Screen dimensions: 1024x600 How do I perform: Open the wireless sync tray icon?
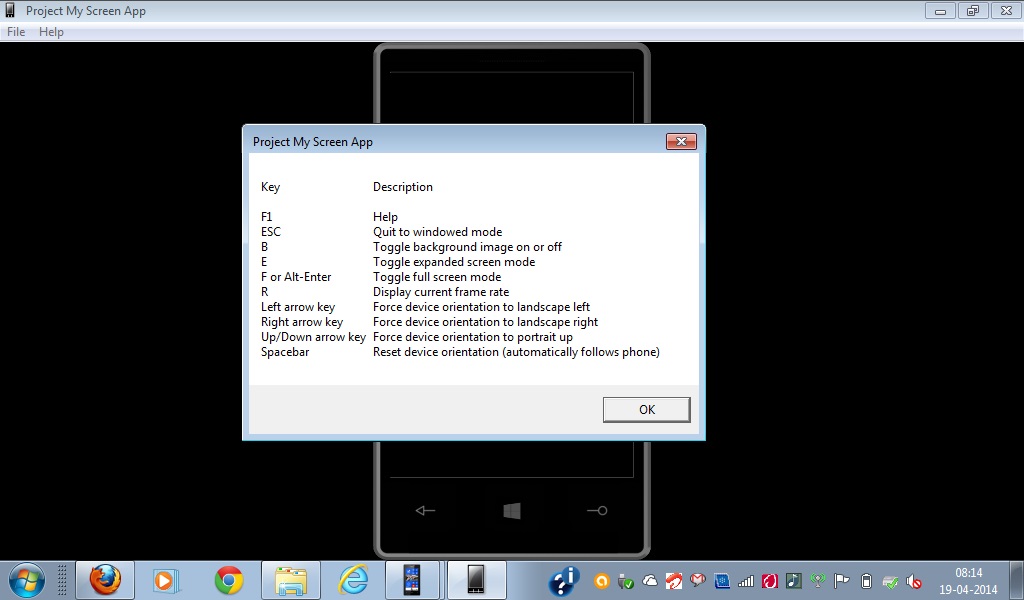(x=817, y=580)
